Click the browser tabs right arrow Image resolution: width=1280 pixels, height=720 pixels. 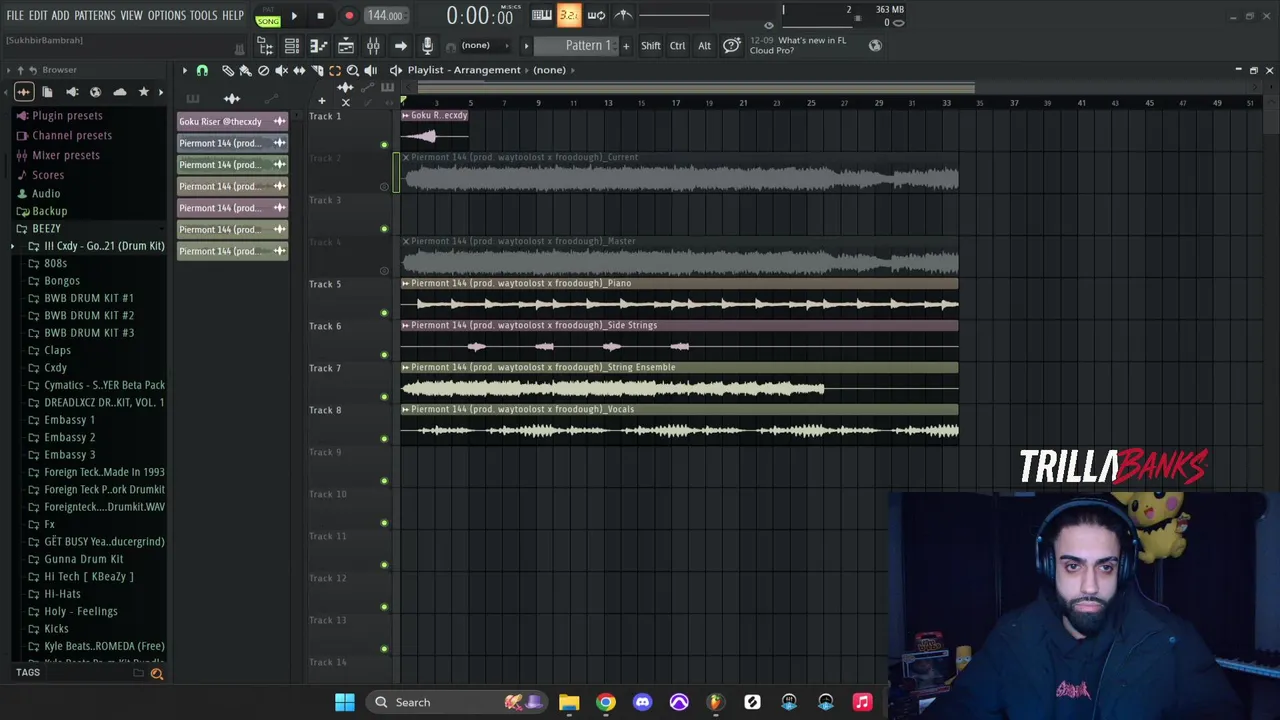161,92
